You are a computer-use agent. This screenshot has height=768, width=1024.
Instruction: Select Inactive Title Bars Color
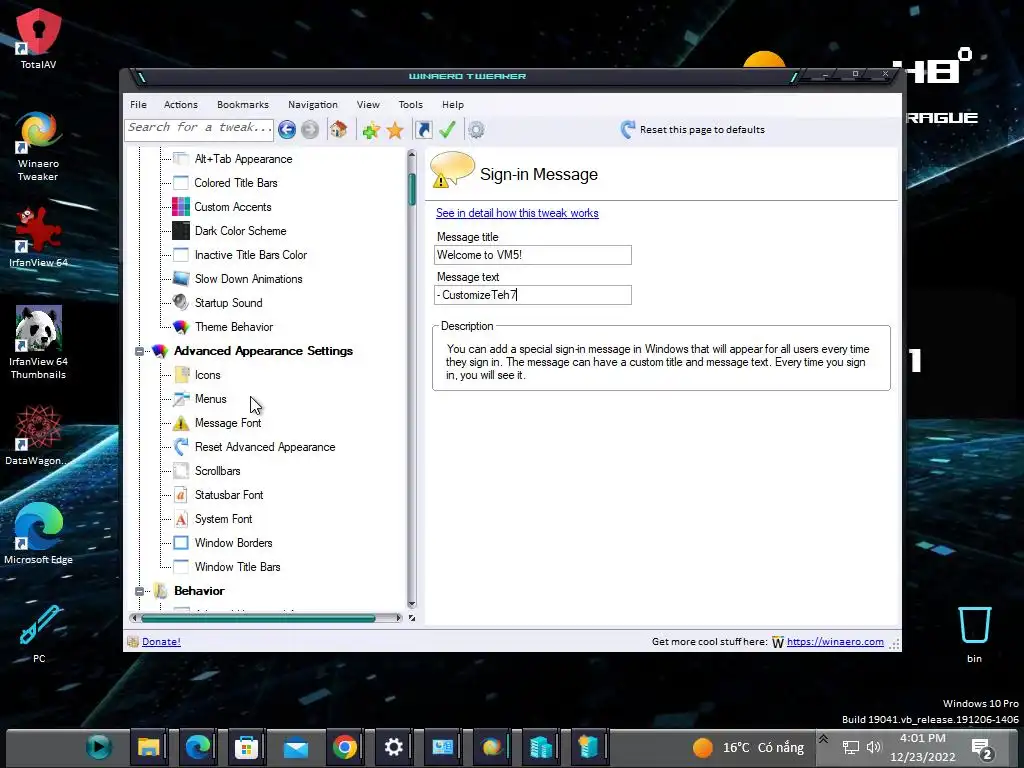coord(251,255)
